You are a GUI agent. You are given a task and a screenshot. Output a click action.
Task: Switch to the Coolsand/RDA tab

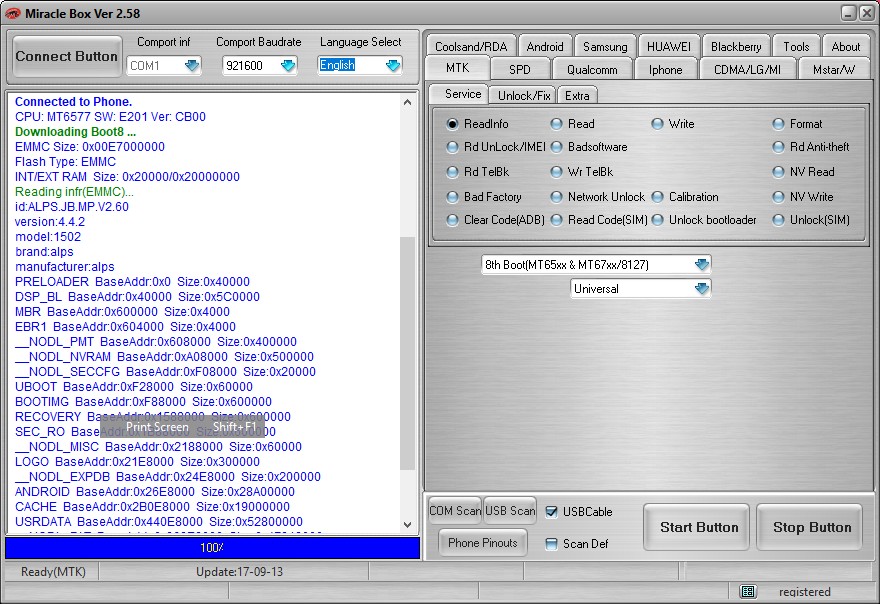(471, 47)
